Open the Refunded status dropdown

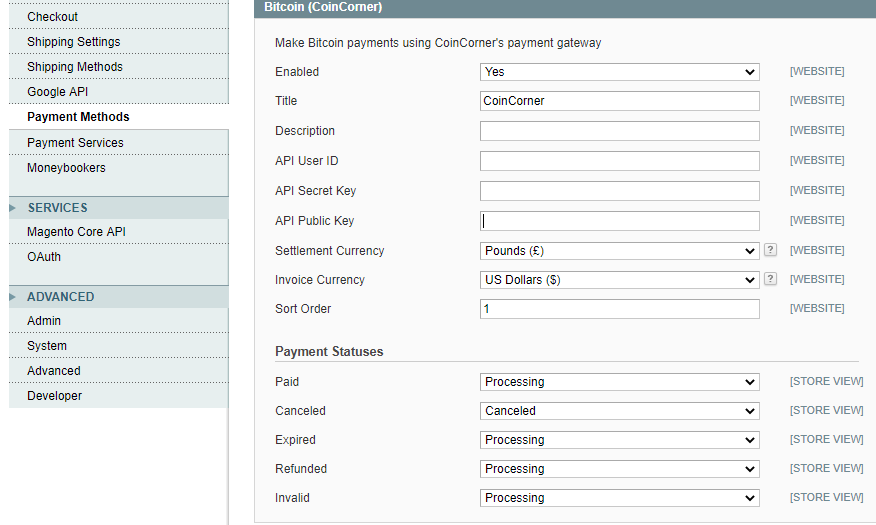coord(620,469)
